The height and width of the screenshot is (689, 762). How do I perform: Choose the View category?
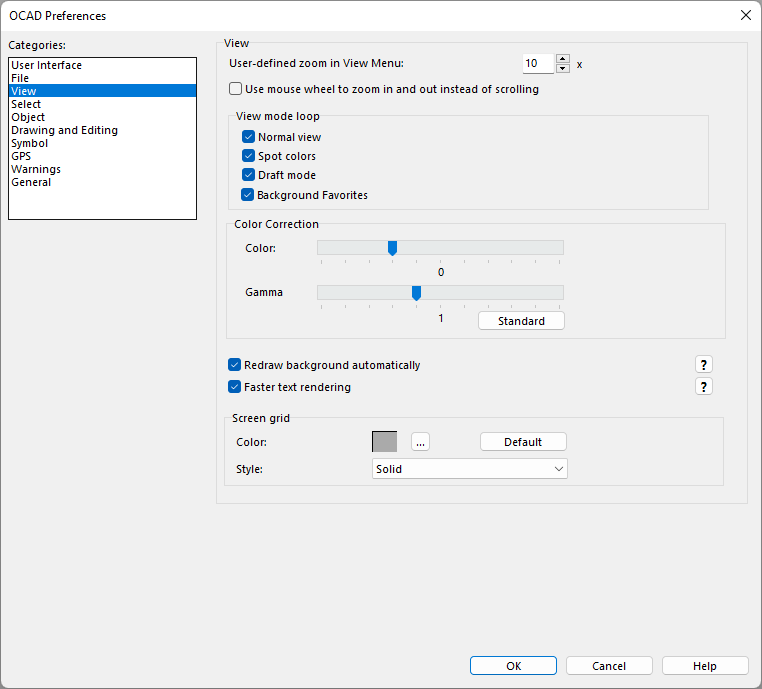[x=103, y=91]
